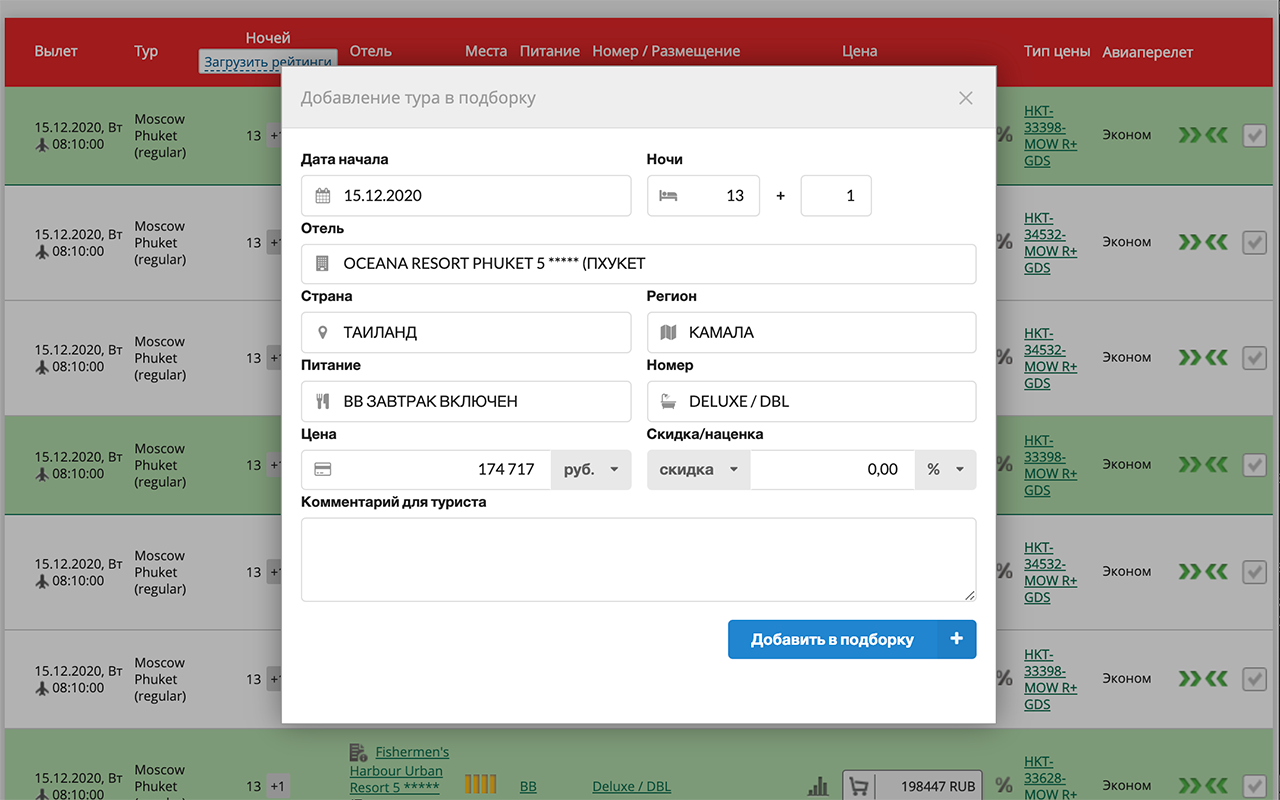Close the add-tour dialog
The image size is (1280, 800).
tap(965, 98)
